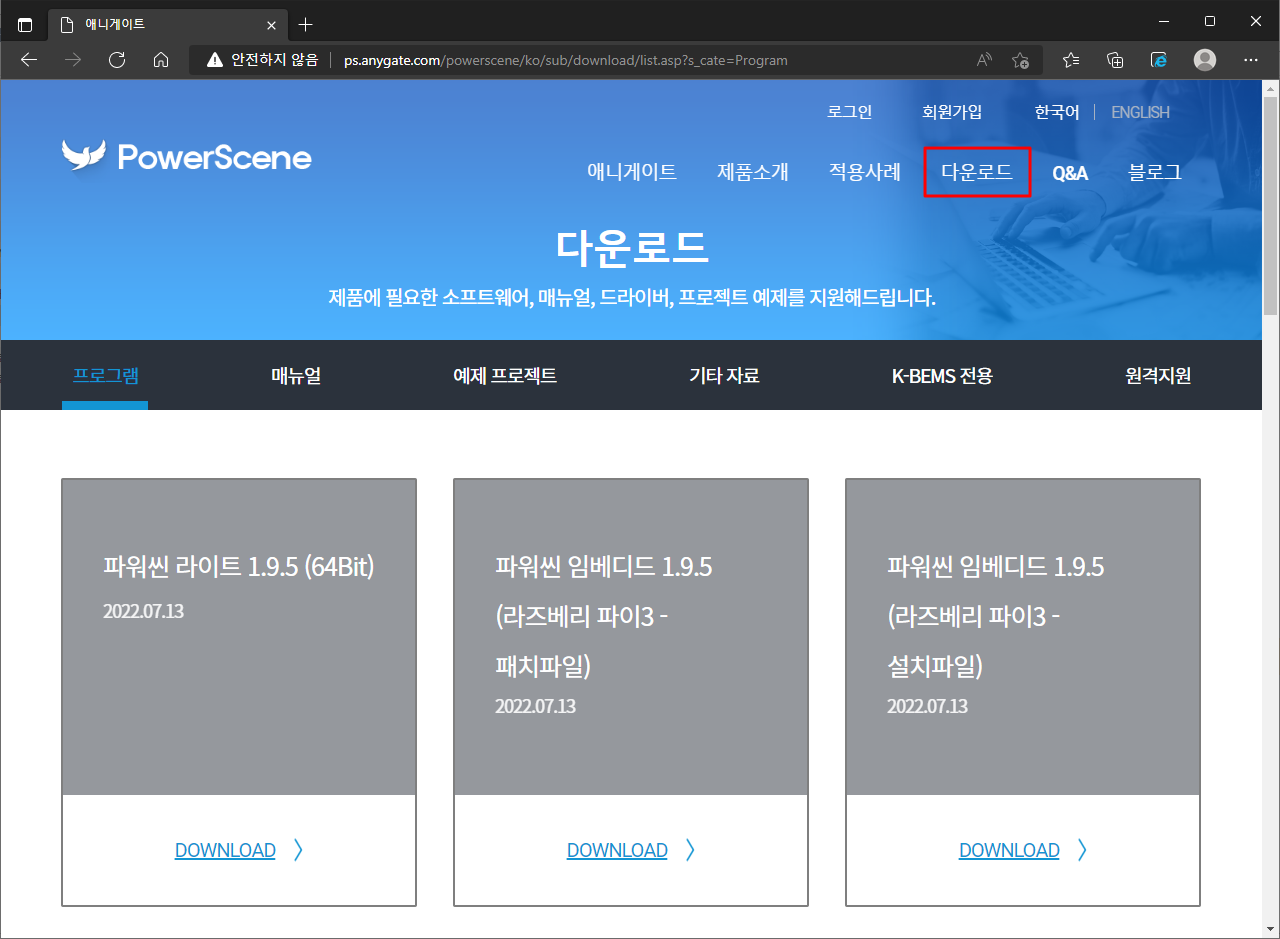
Task: Click the 2022.07.13 date on 라이트 card
Action: (x=143, y=611)
